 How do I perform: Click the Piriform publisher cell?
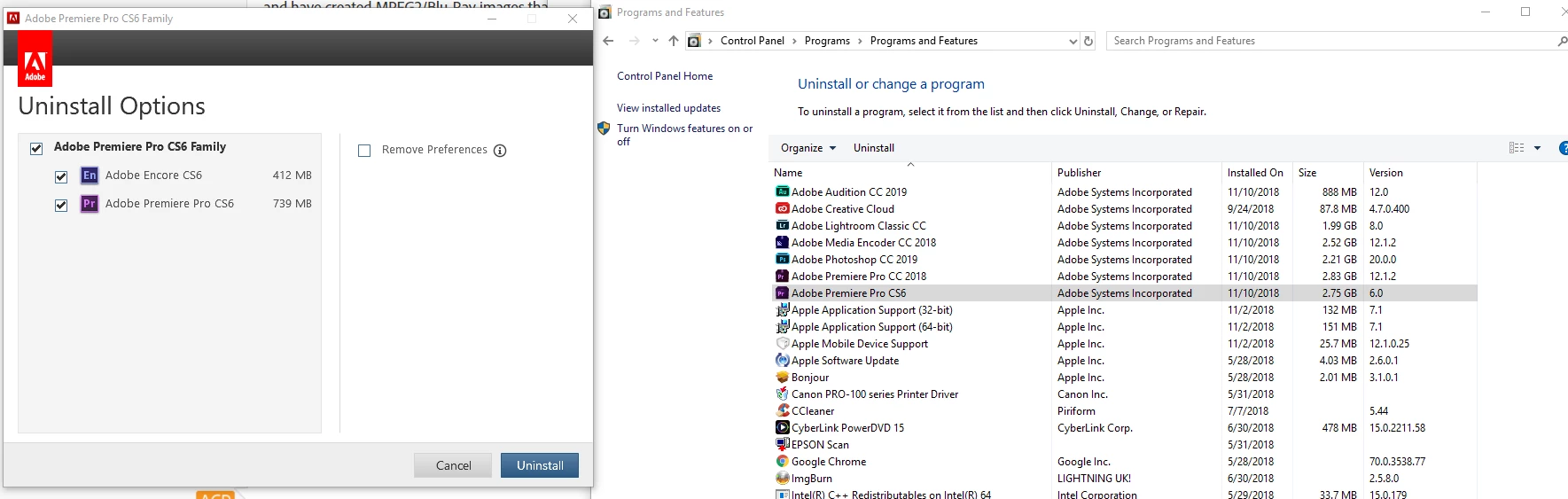pos(1076,411)
